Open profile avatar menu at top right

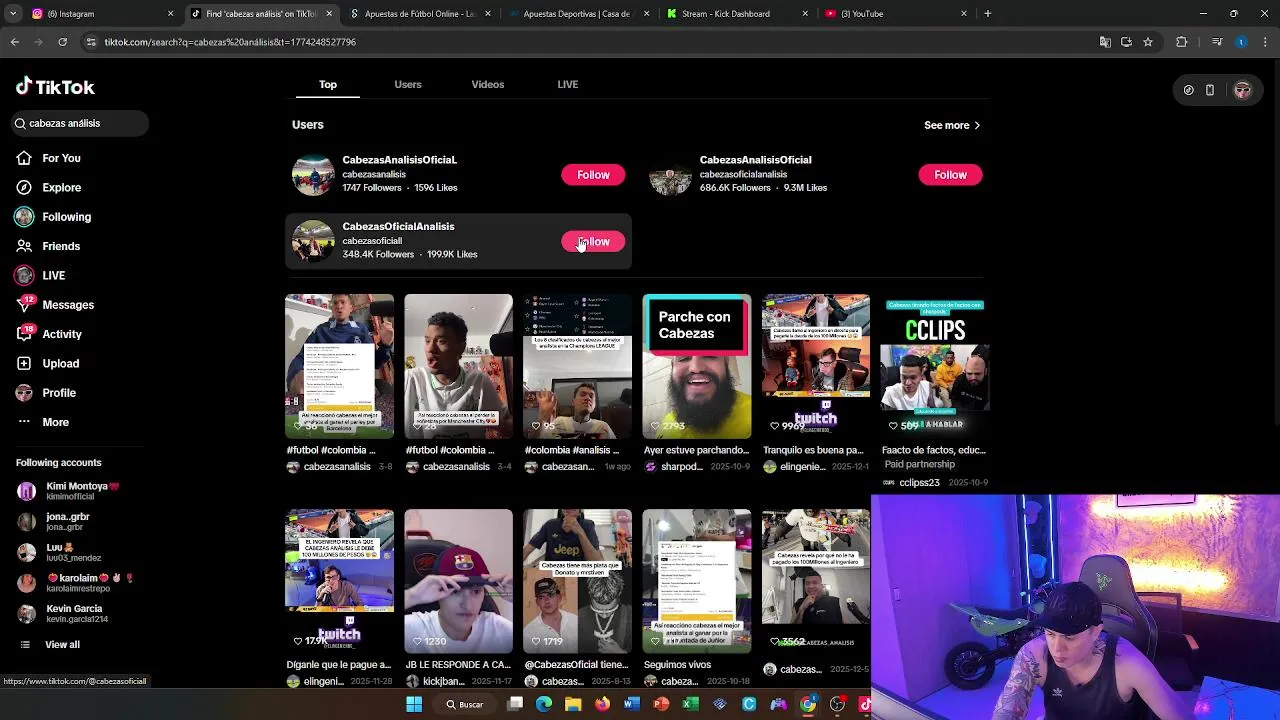click(x=1242, y=90)
